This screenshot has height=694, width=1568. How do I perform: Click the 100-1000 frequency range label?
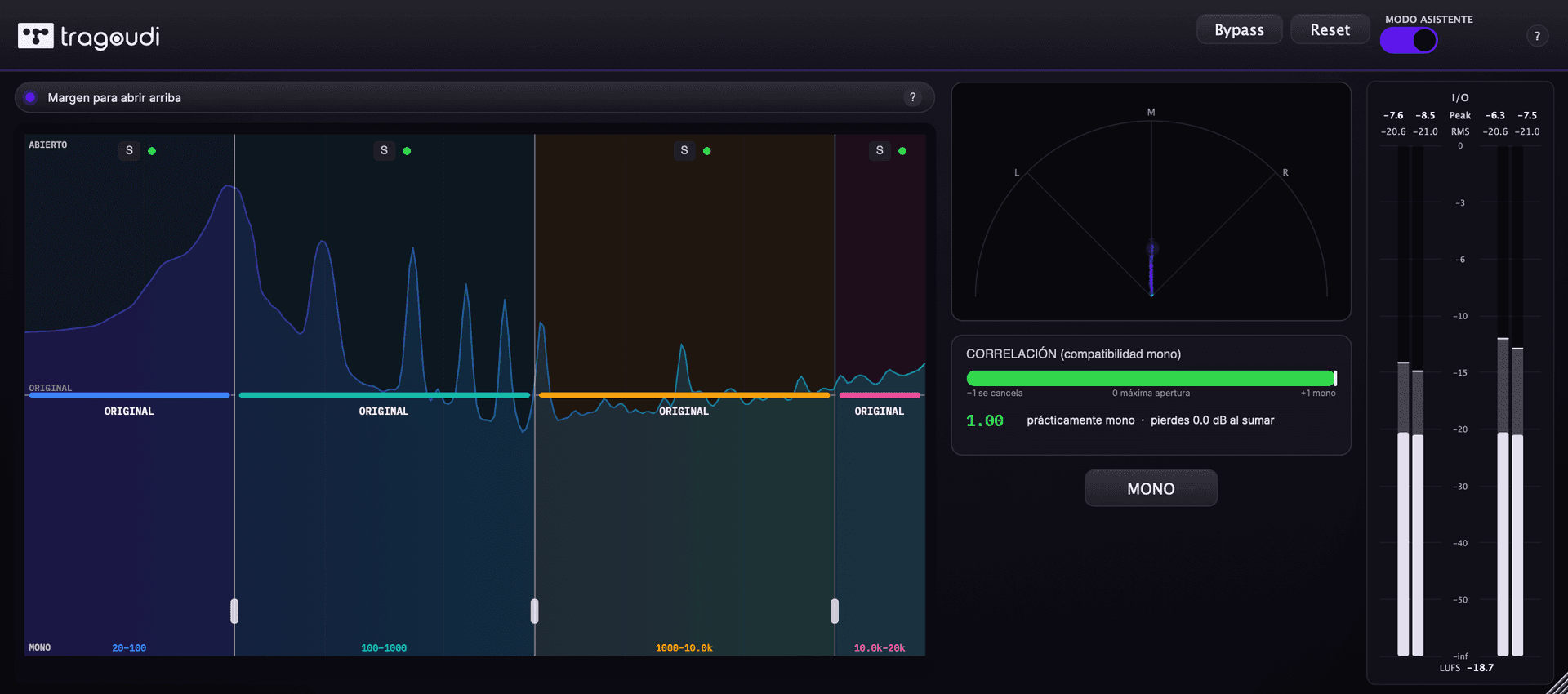point(384,648)
